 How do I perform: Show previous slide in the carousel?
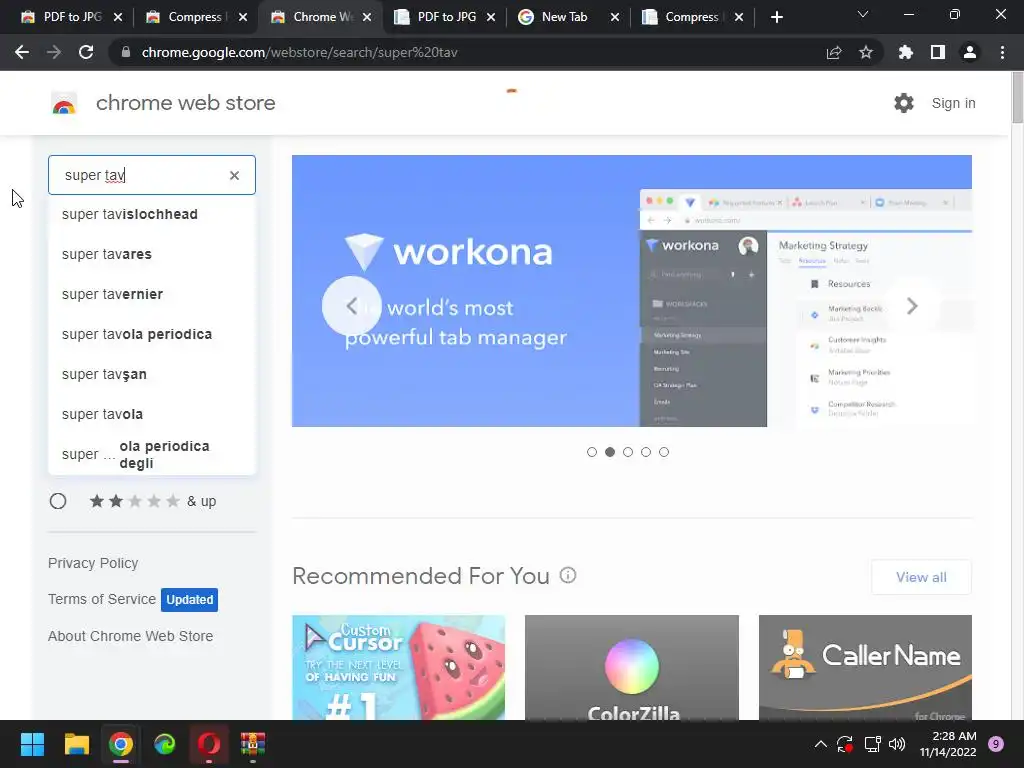click(x=351, y=306)
